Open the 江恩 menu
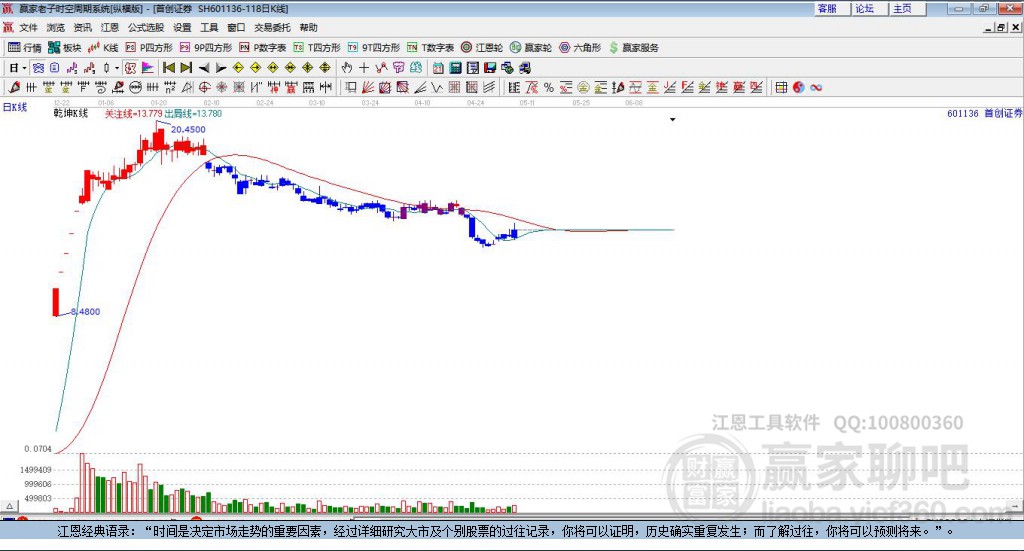 pos(110,27)
